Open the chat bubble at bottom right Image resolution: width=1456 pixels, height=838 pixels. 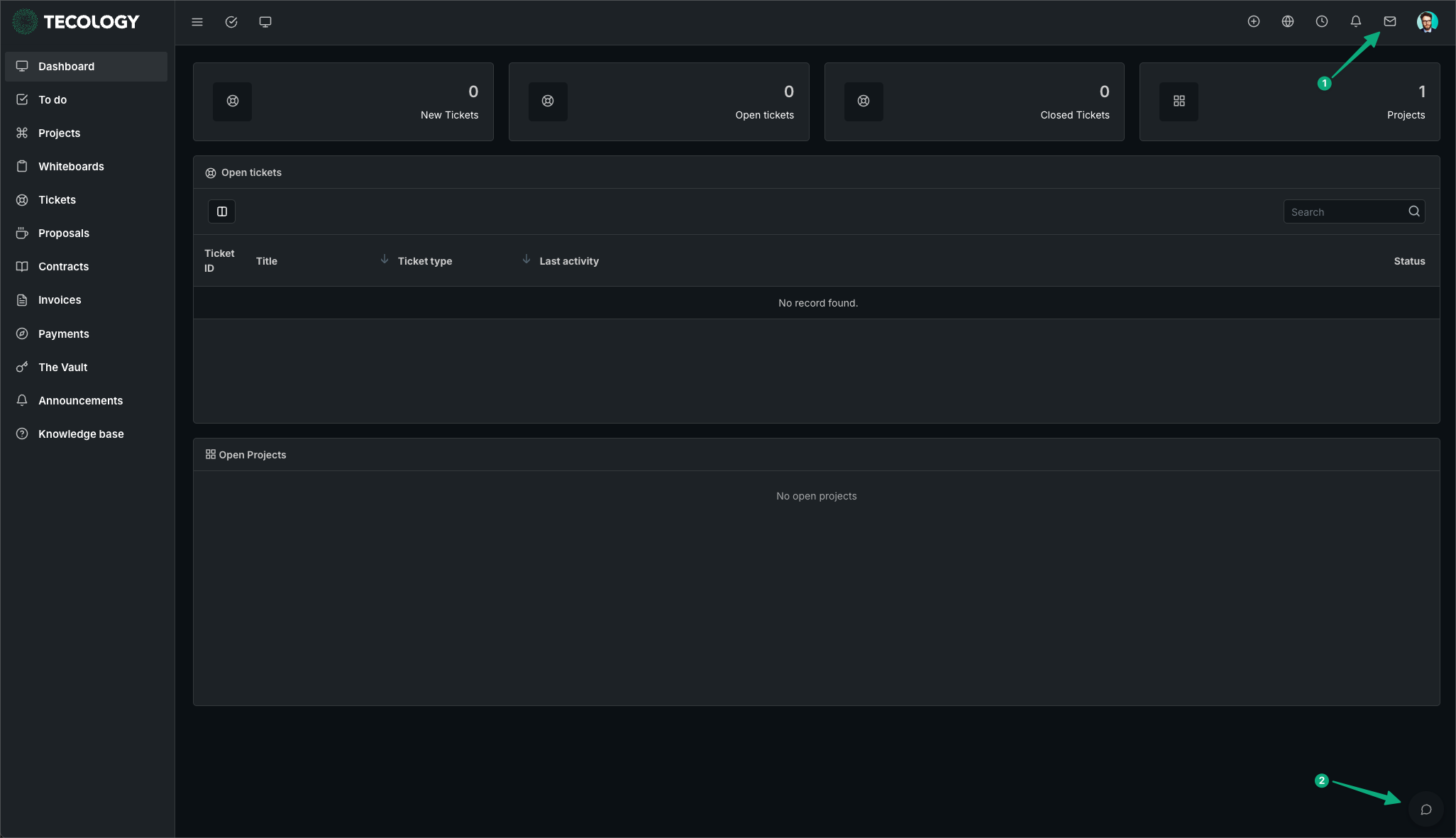coord(1426,810)
